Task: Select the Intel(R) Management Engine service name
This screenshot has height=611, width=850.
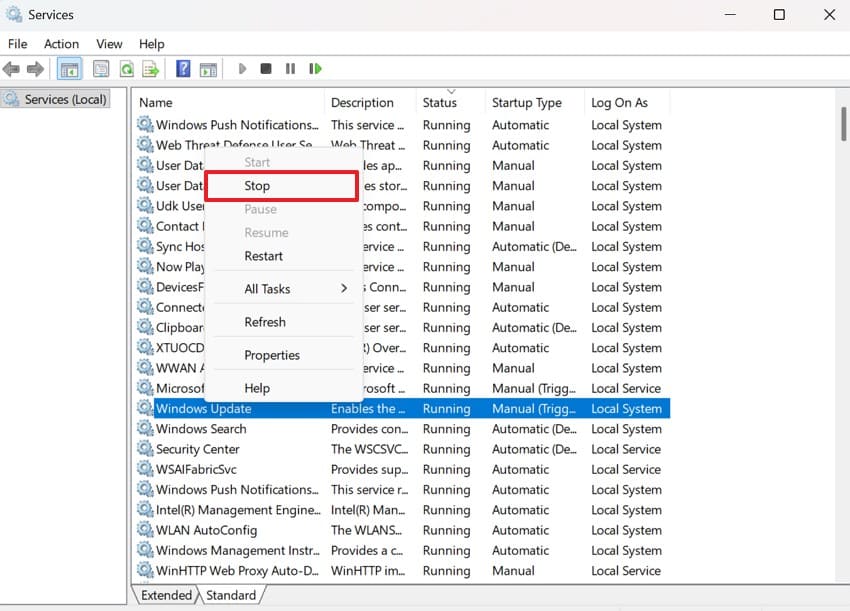Action: pos(238,510)
